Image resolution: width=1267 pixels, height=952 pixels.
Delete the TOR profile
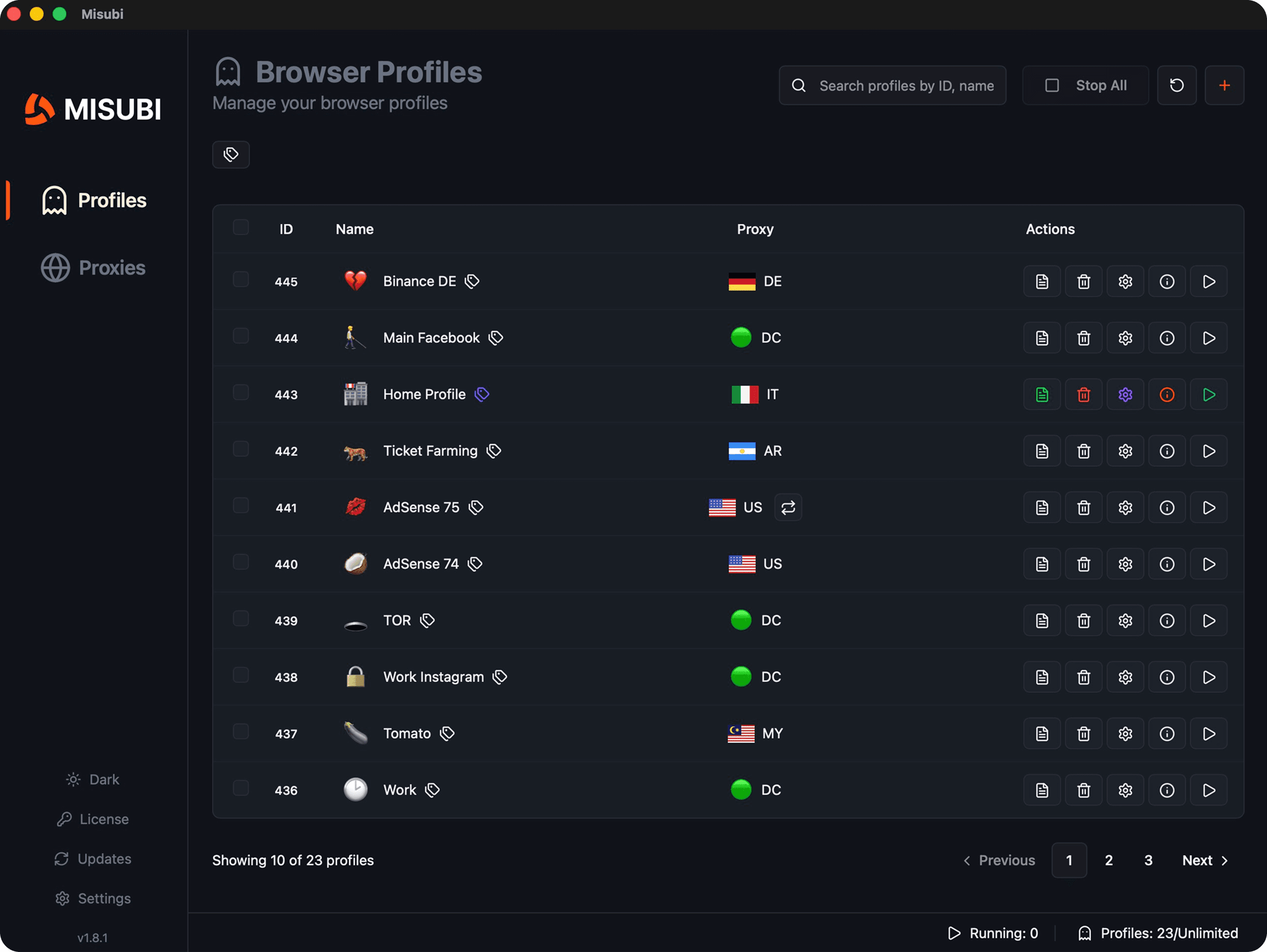[1083, 621]
